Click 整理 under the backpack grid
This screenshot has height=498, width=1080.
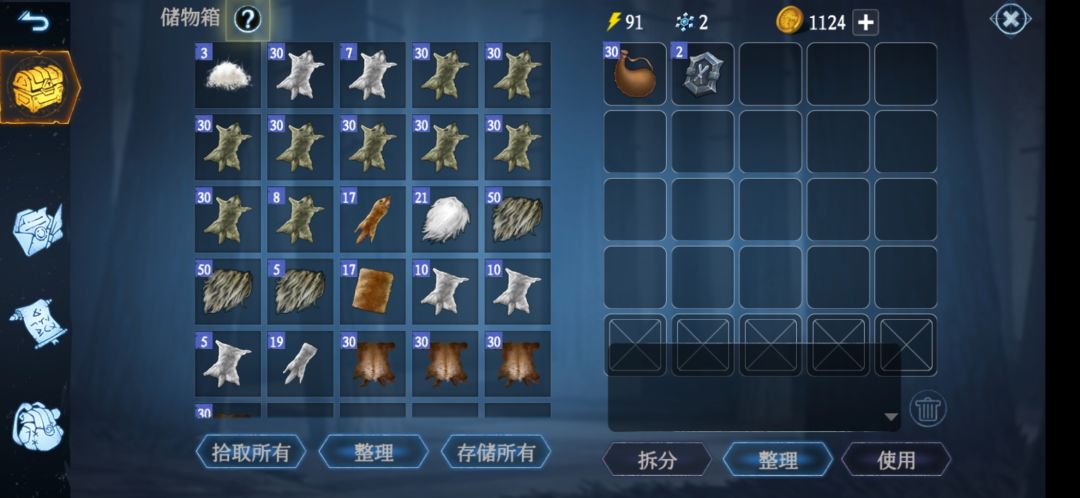(778, 459)
